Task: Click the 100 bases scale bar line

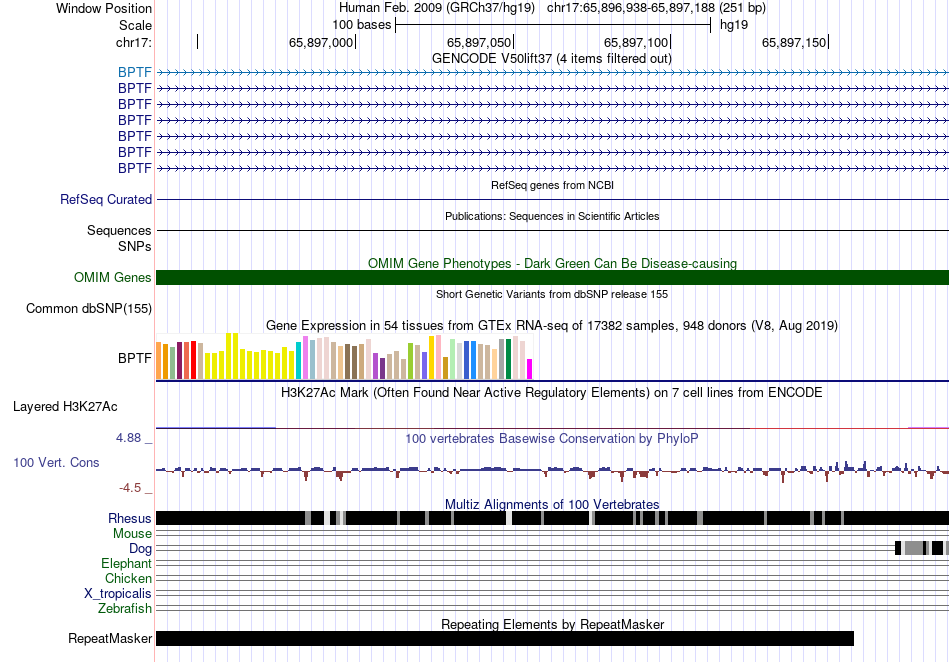Action: click(x=553, y=25)
